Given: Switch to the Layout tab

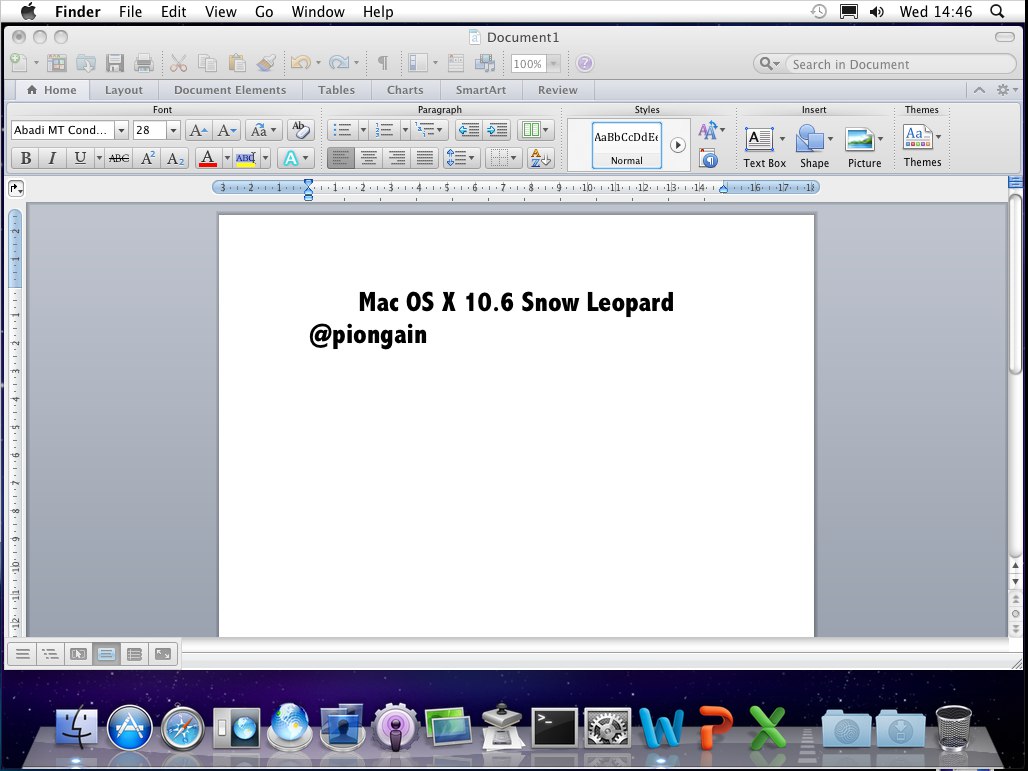Looking at the screenshot, I should (x=123, y=90).
